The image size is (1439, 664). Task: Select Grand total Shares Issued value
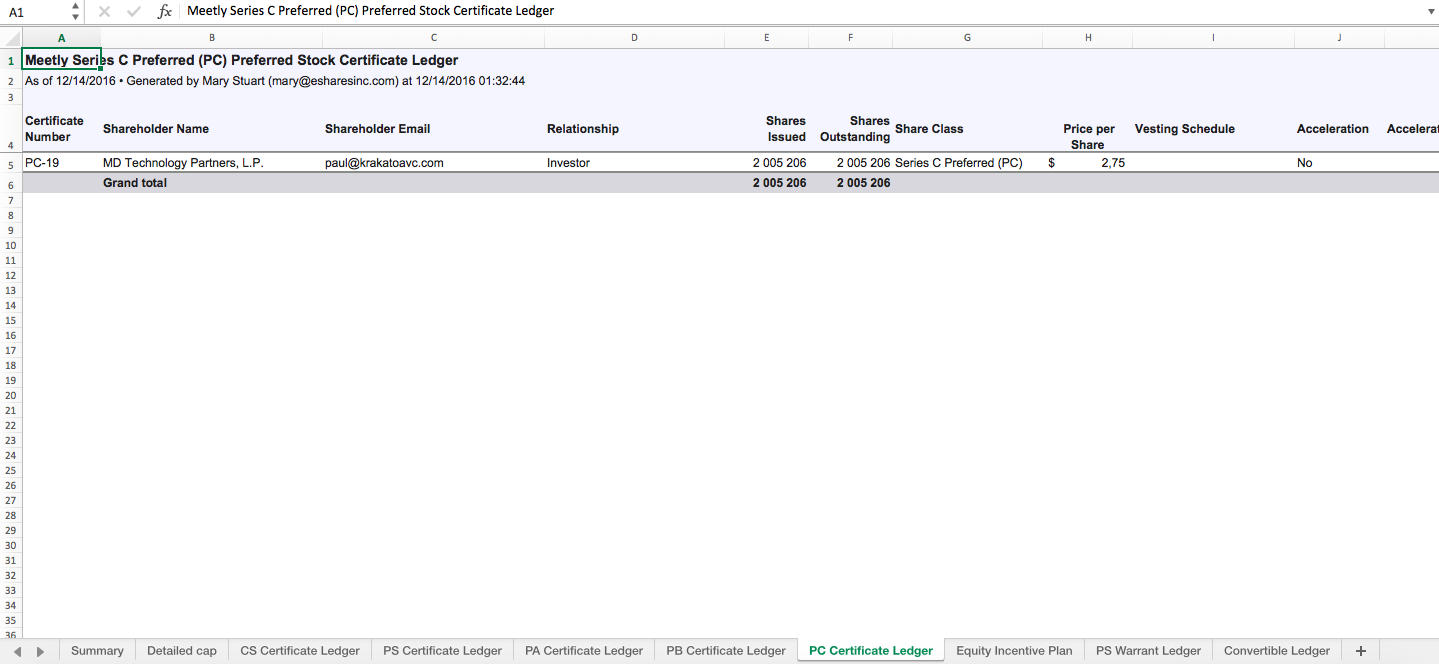pos(766,183)
